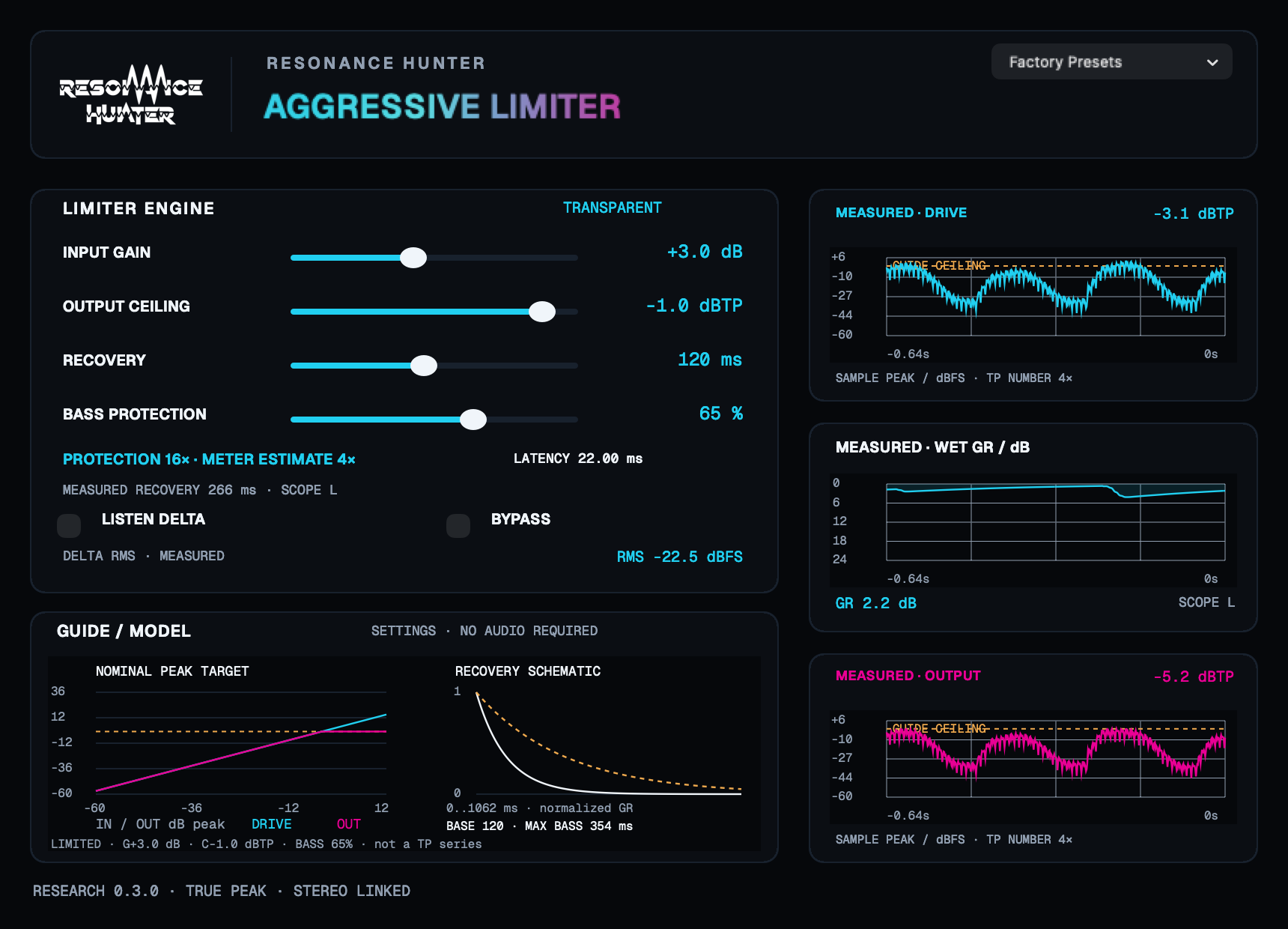Click the TRANSPARENT mode label
1288x929 pixels.
[613, 208]
